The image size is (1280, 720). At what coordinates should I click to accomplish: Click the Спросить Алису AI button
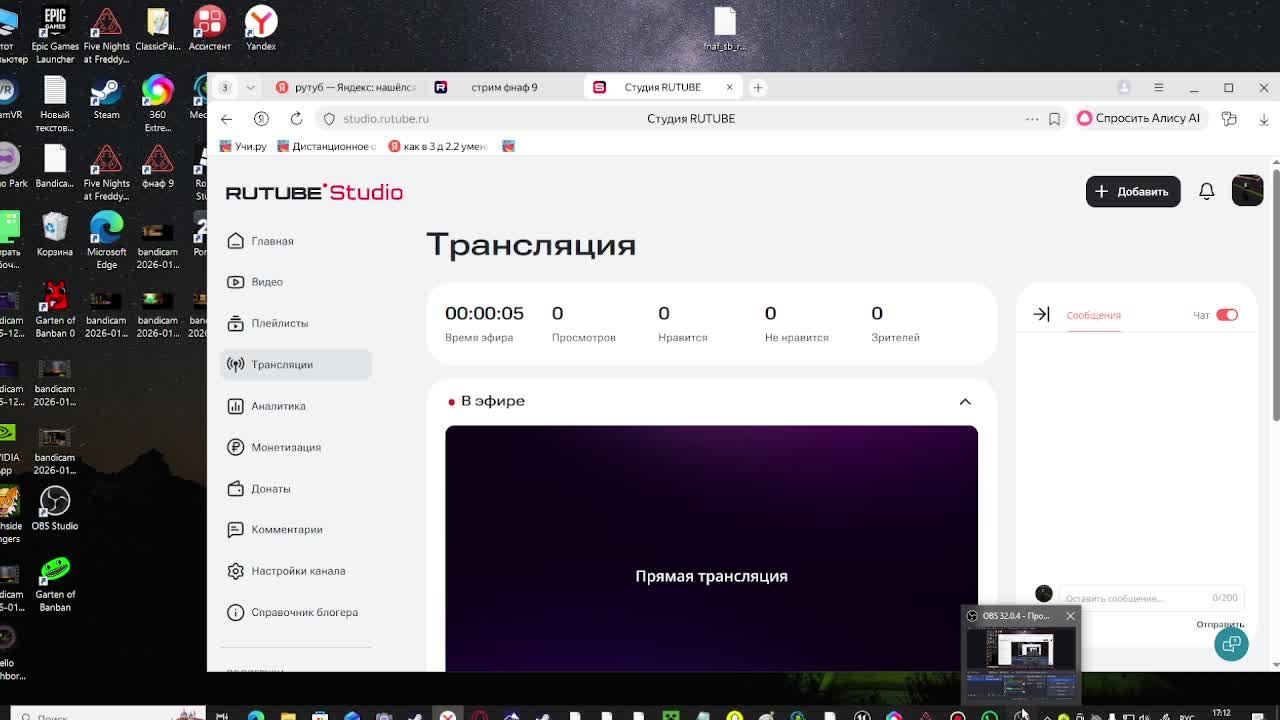point(1138,118)
